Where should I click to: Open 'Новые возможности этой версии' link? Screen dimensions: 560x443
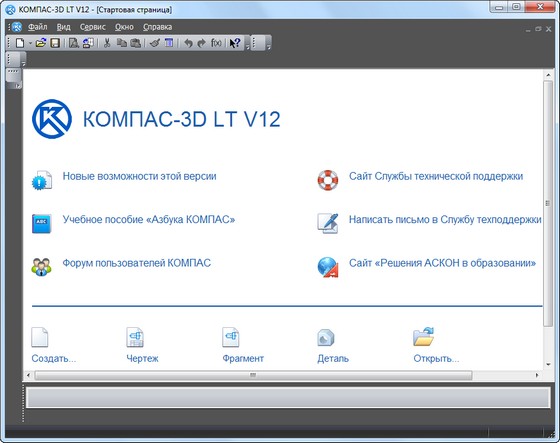coord(140,176)
